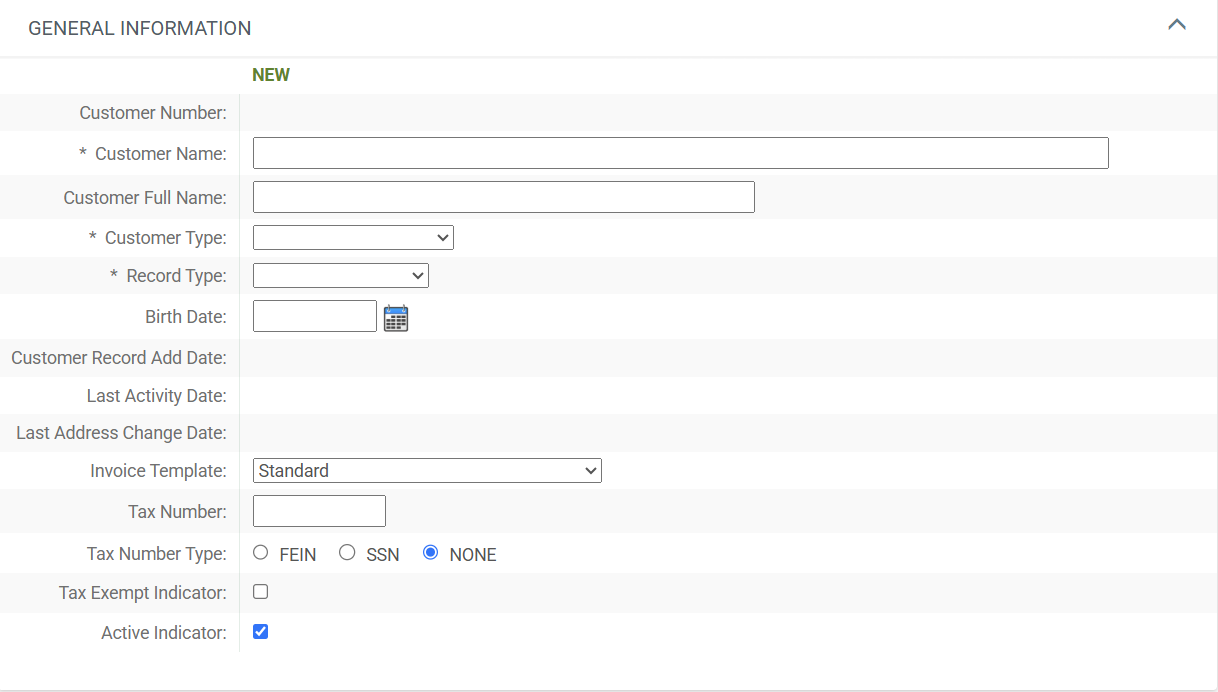Select the NONE radio button
The width and height of the screenshot is (1218, 692).
[x=430, y=552]
